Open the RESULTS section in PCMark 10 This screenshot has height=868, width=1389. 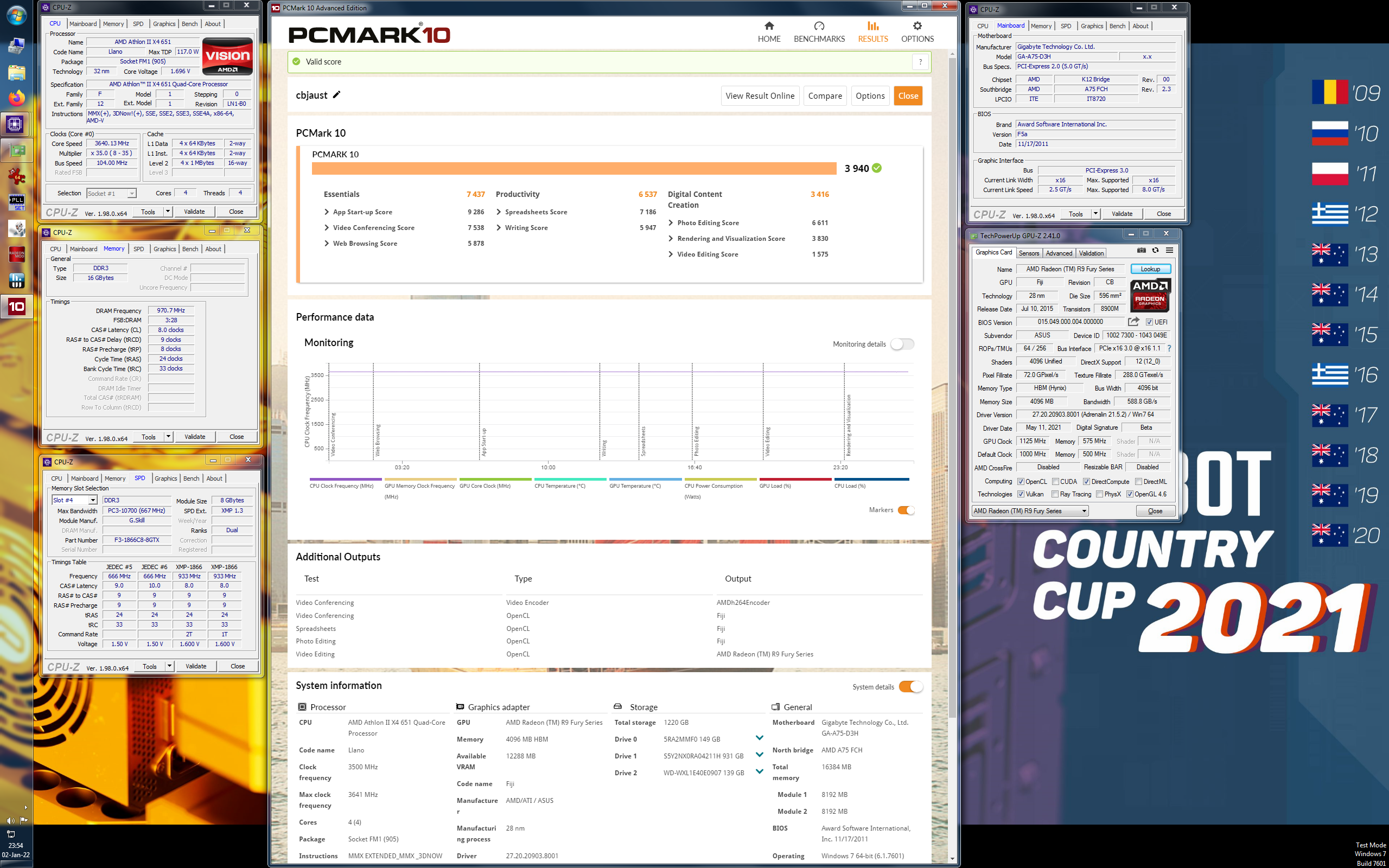(x=873, y=32)
